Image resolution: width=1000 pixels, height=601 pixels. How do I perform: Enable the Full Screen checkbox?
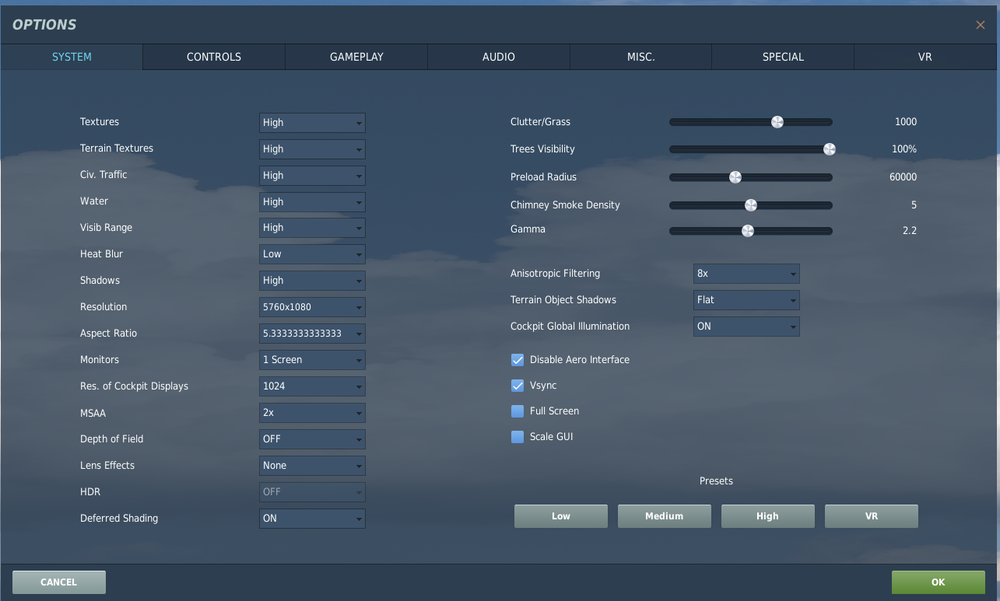(517, 411)
